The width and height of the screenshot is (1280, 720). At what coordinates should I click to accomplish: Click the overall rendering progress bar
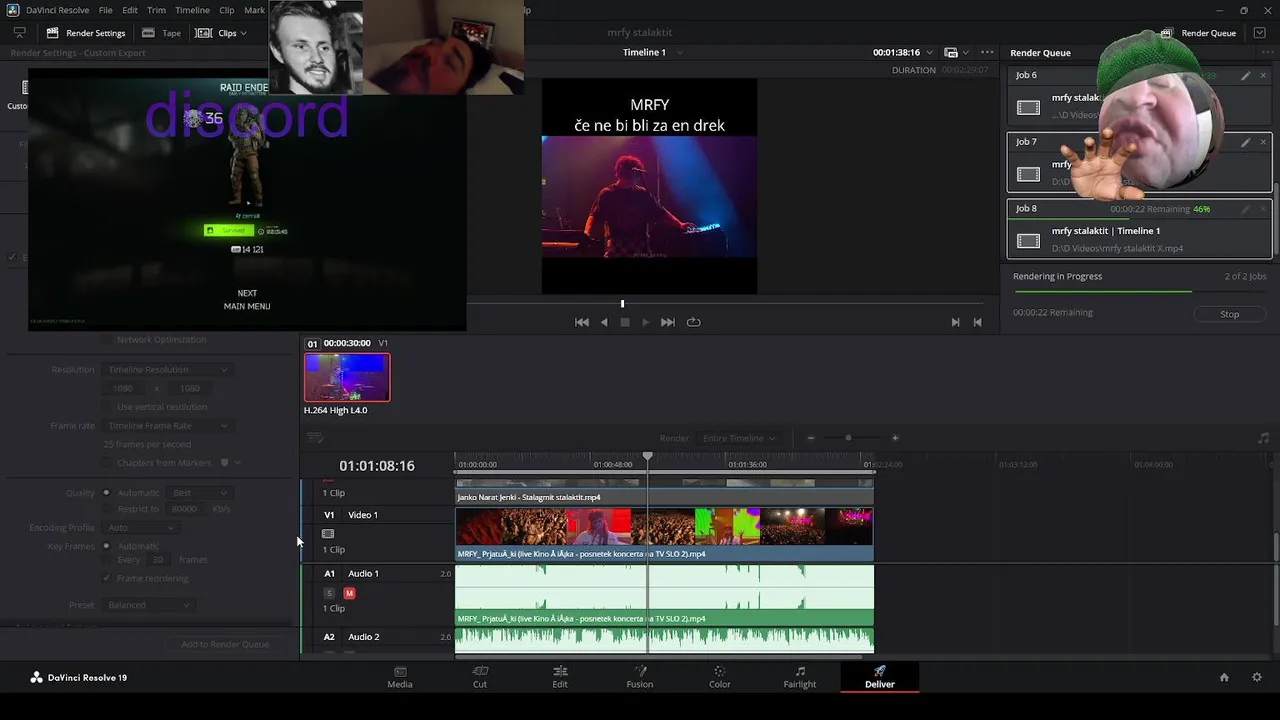coord(1140,291)
